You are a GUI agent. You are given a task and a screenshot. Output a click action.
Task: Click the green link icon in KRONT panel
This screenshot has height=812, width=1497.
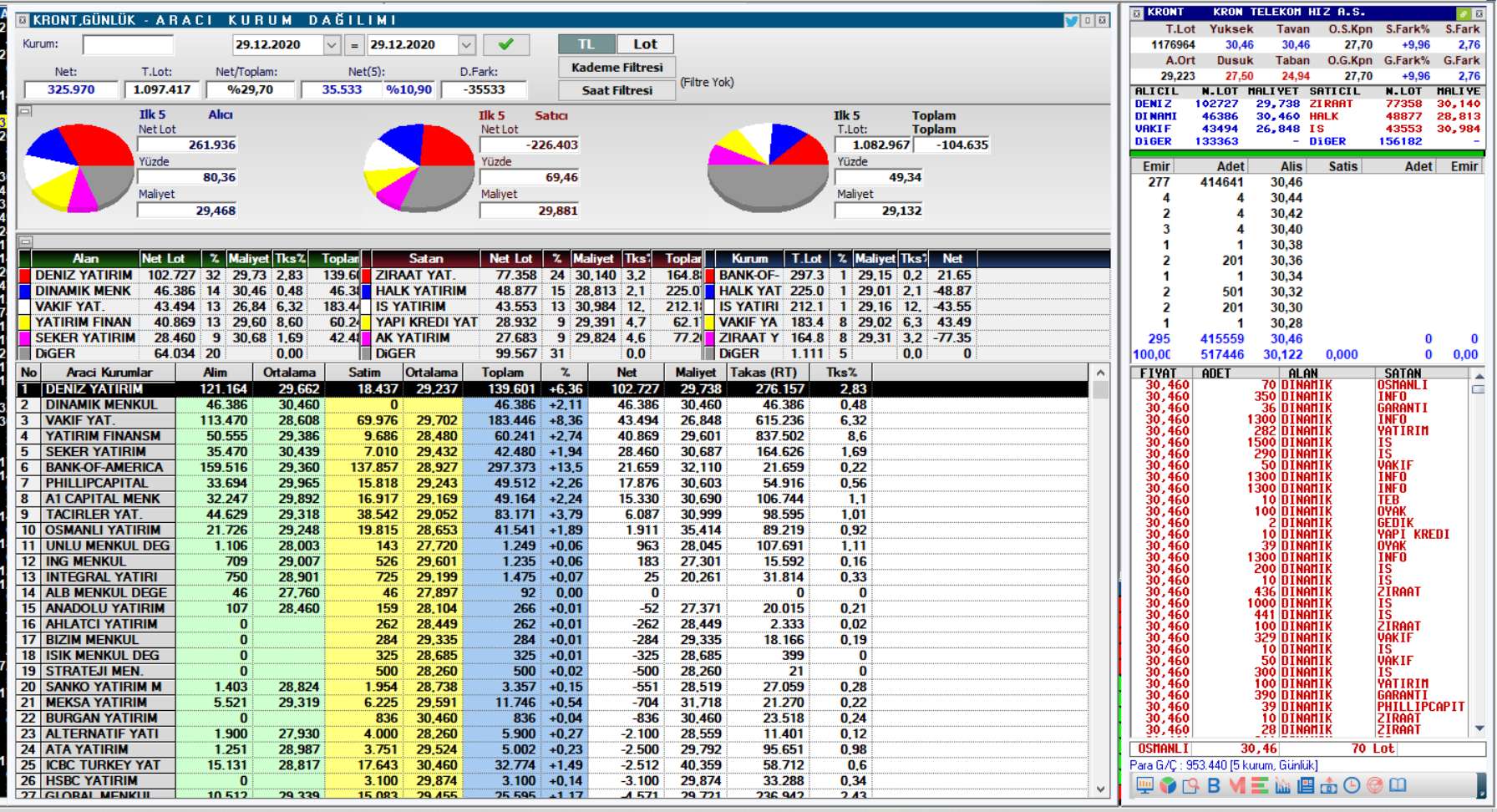1464,13
